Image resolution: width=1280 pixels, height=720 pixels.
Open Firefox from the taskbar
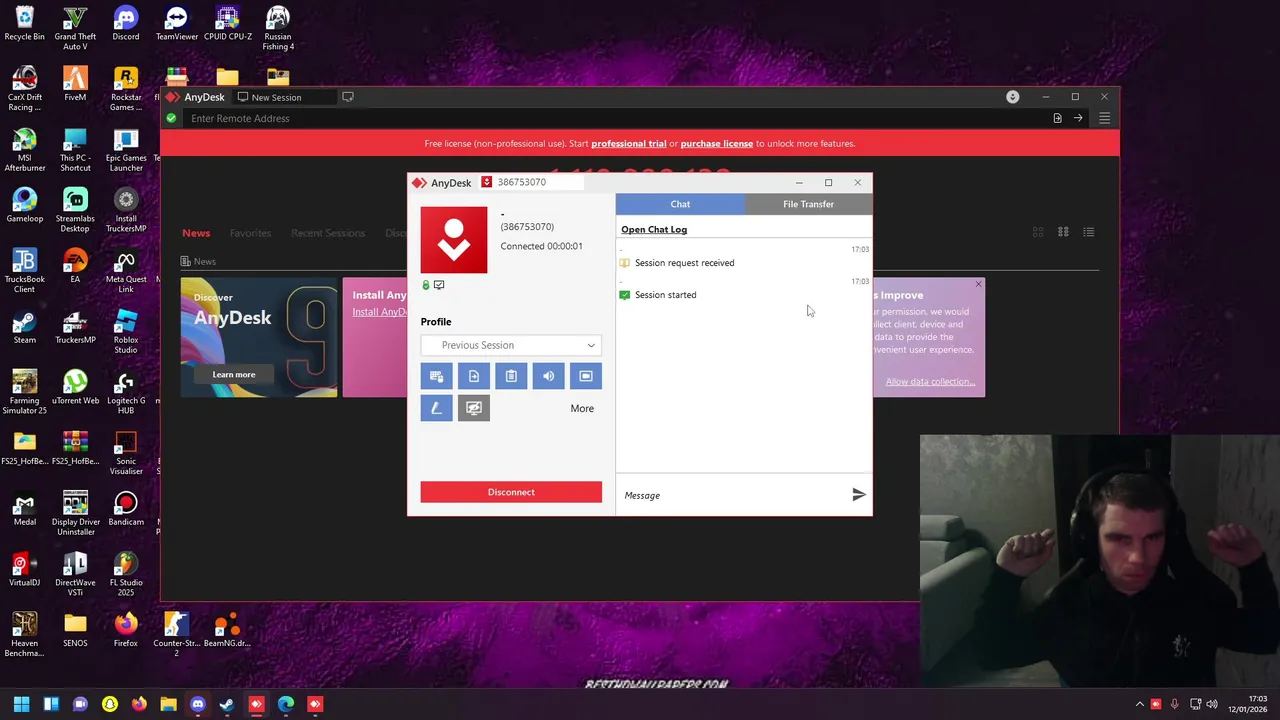coord(139,704)
